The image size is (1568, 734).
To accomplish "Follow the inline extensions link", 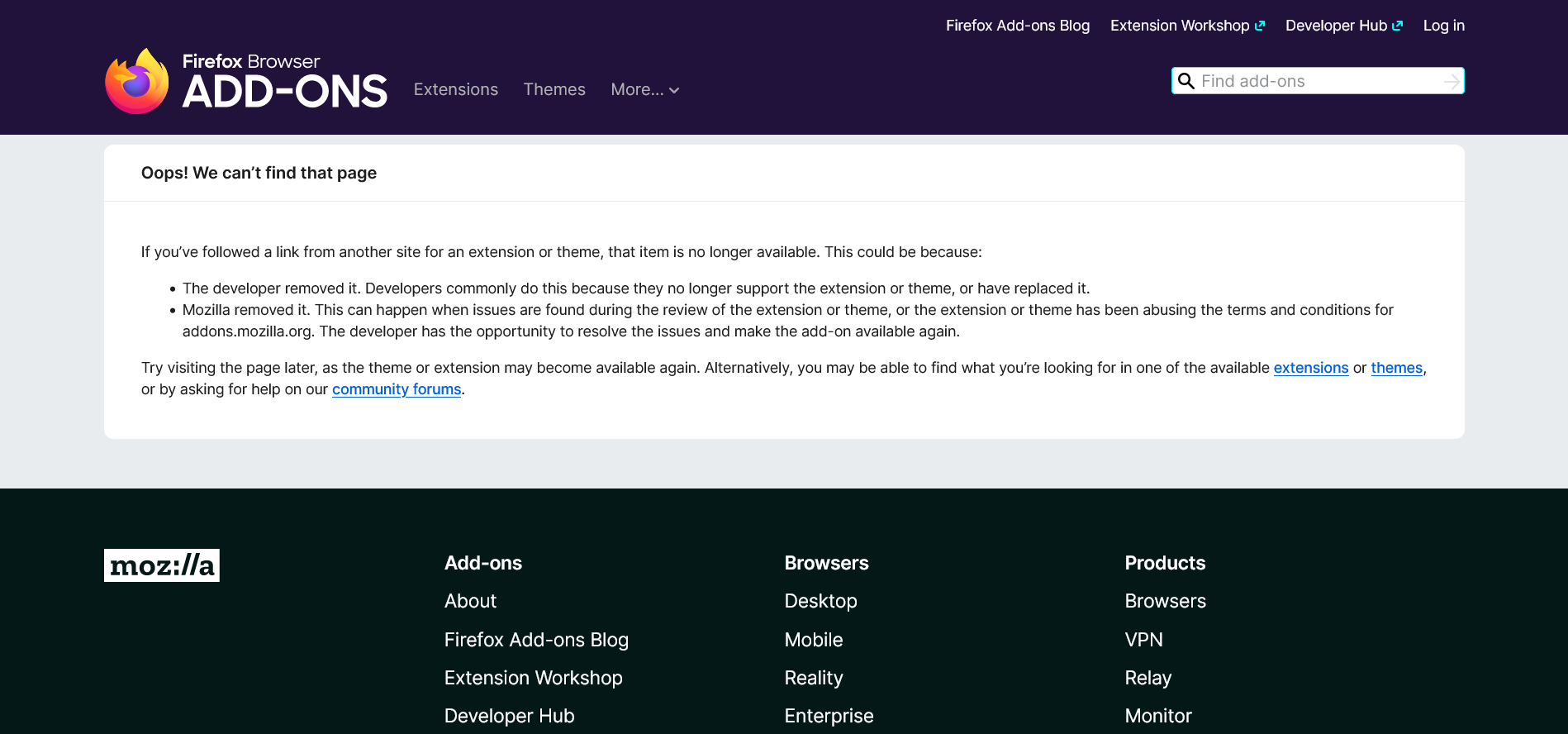I will pos(1311,368).
